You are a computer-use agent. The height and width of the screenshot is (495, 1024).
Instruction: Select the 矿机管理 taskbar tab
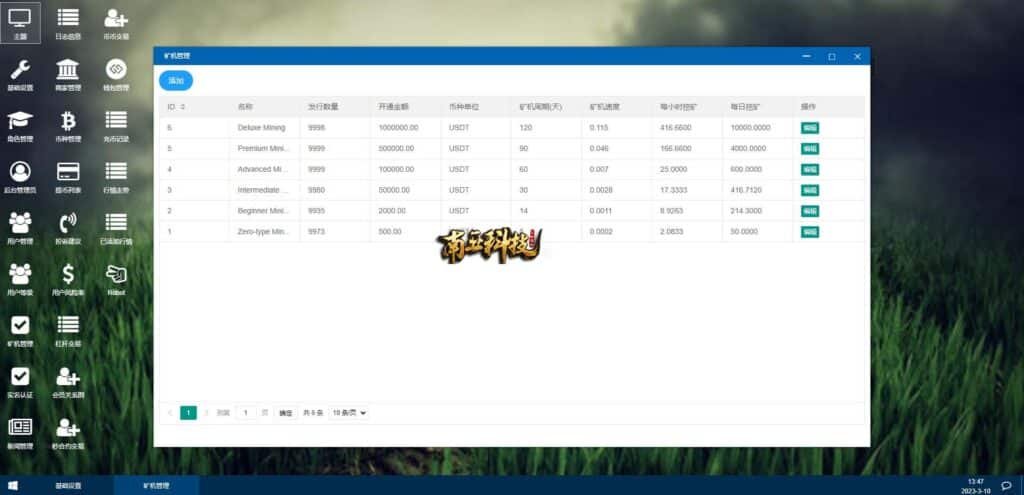pyautogui.click(x=156, y=485)
